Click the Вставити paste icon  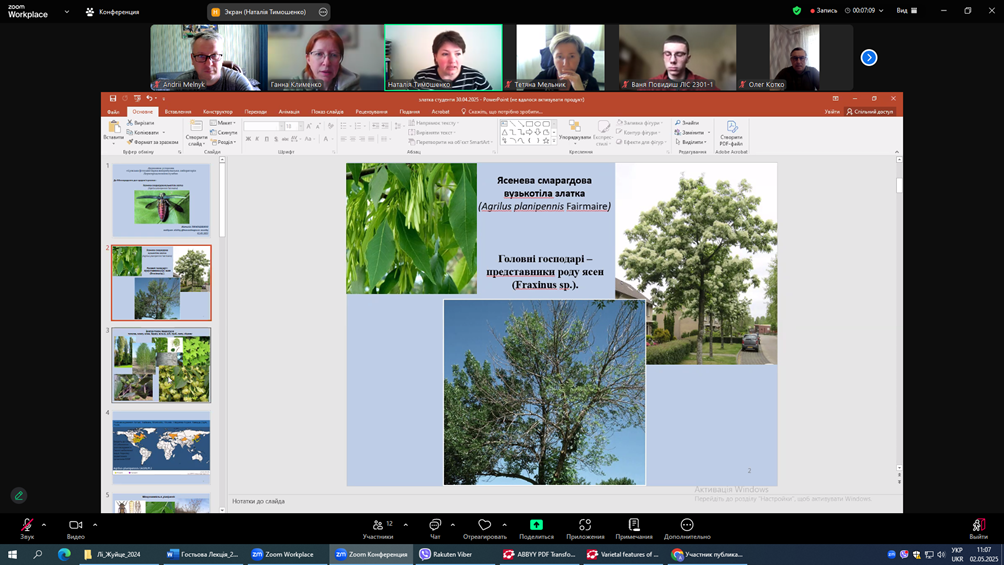[114, 127]
